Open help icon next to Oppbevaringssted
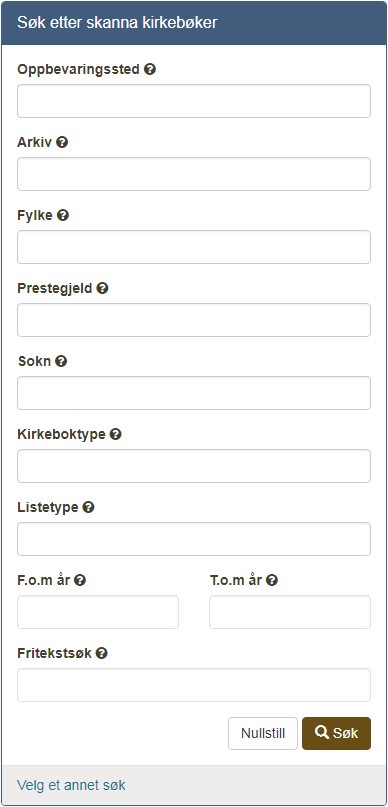 pyautogui.click(x=150, y=69)
